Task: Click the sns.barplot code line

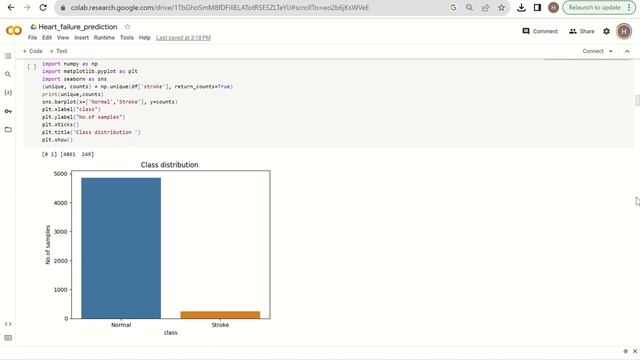Action: (110, 102)
